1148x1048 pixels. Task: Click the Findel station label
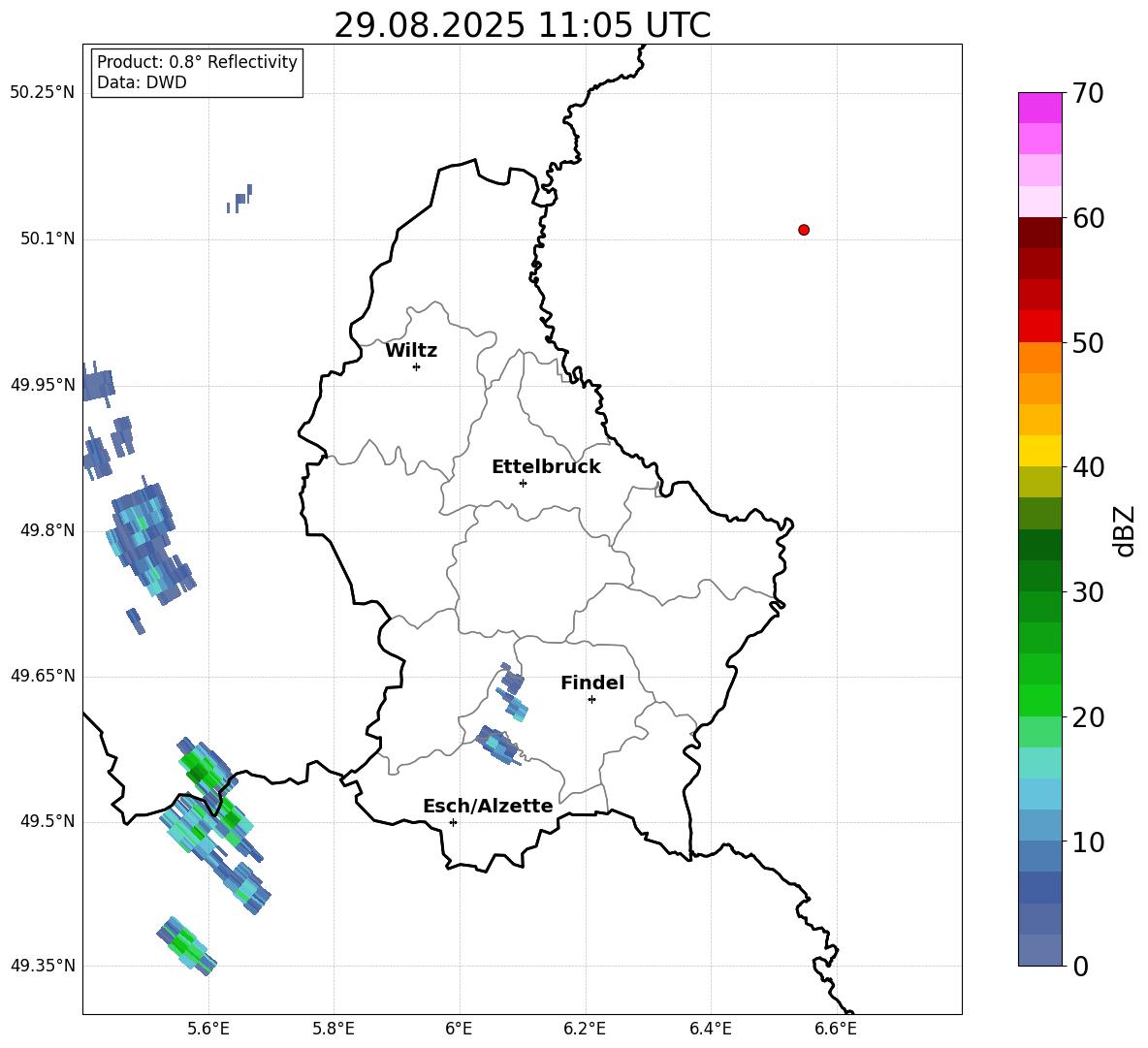592,683
